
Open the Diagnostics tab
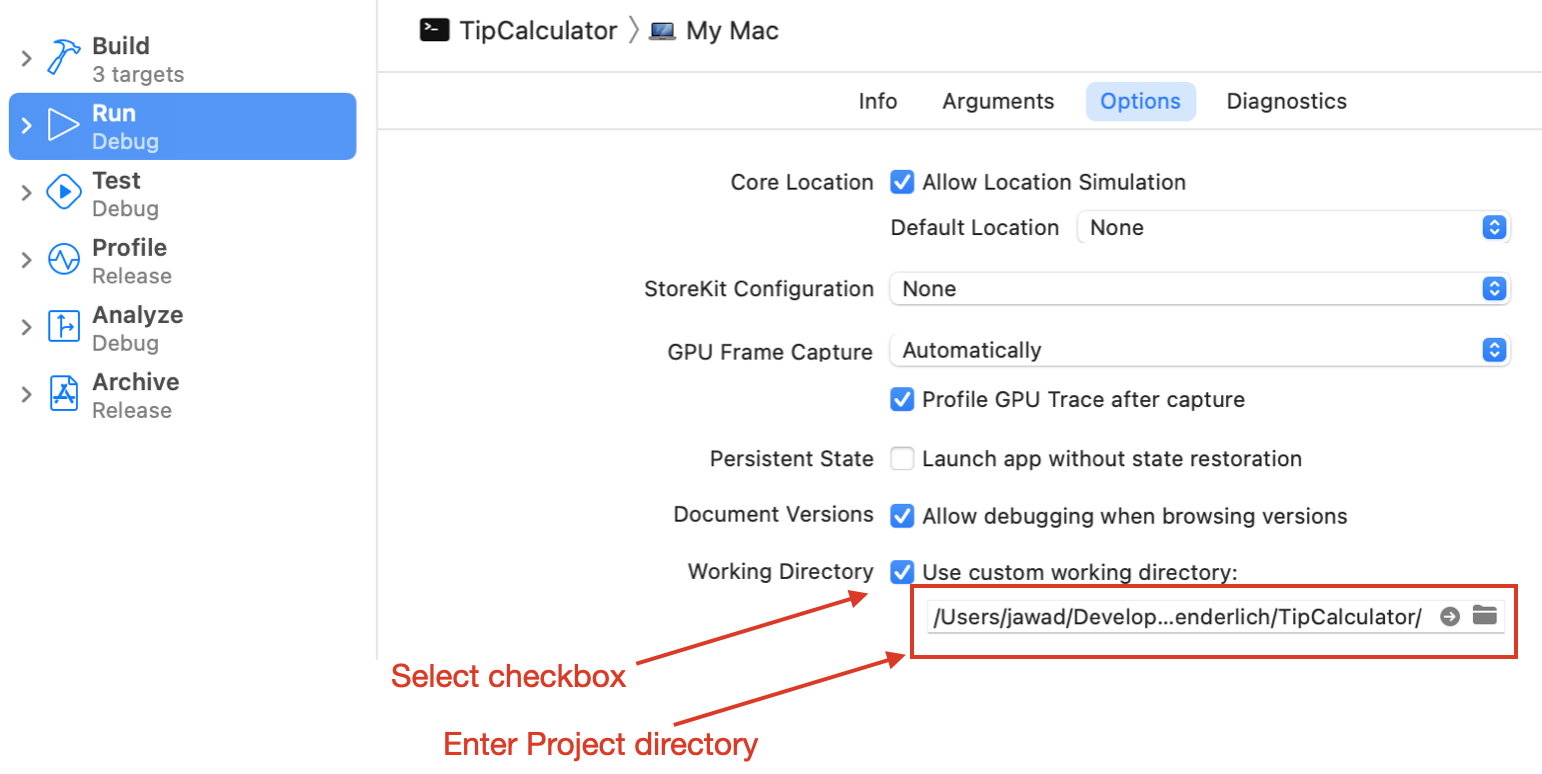click(1286, 101)
